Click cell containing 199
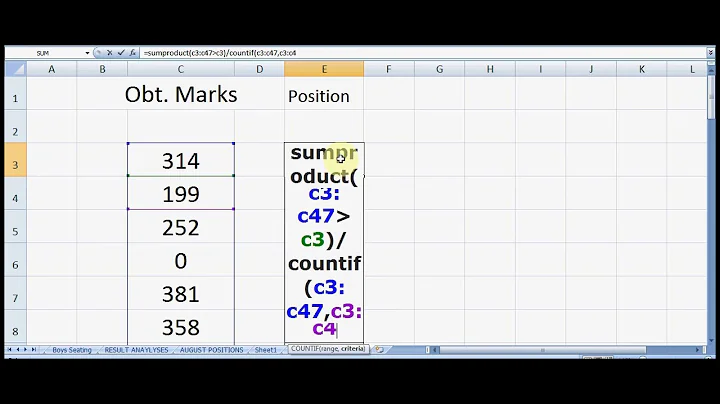The image size is (720, 404). click(x=181, y=193)
